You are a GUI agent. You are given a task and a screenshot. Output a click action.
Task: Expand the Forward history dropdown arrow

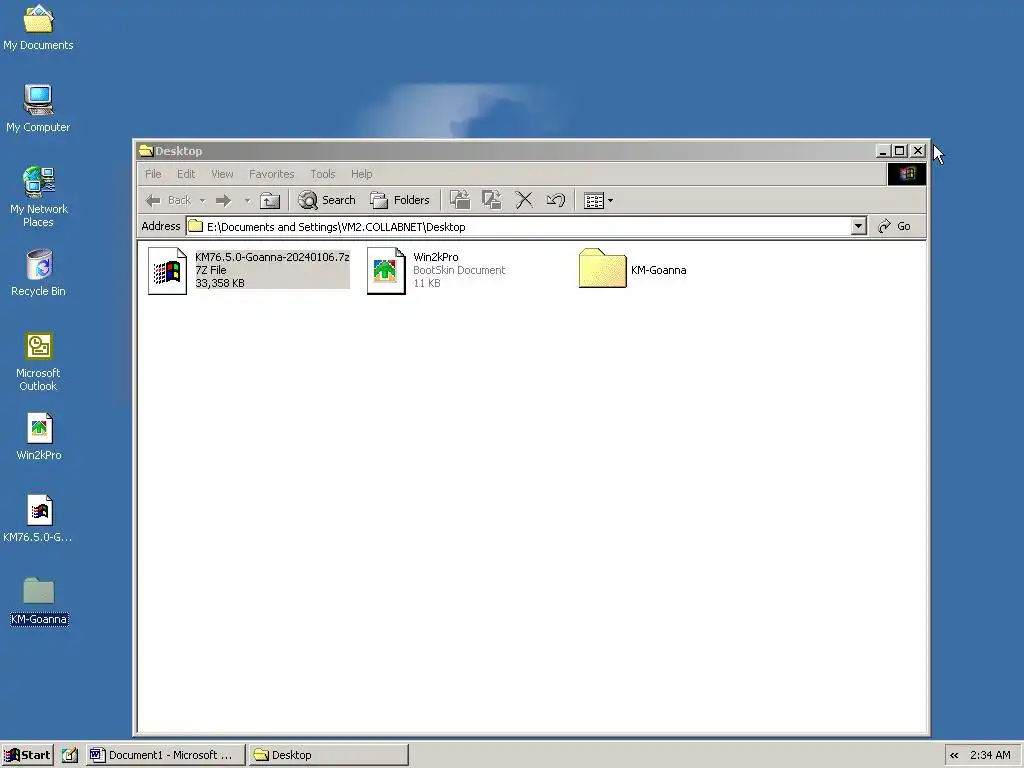(248, 200)
